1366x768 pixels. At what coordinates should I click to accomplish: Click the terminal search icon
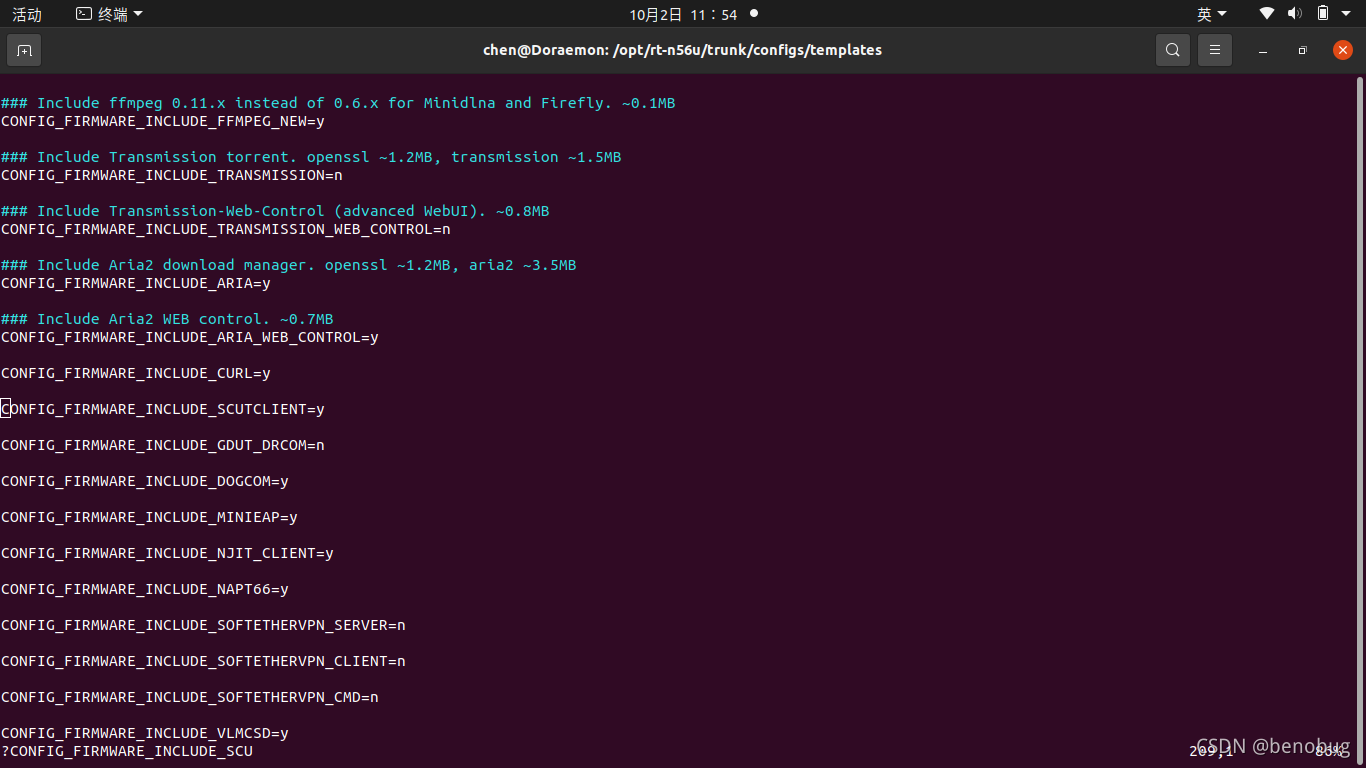pos(1173,50)
